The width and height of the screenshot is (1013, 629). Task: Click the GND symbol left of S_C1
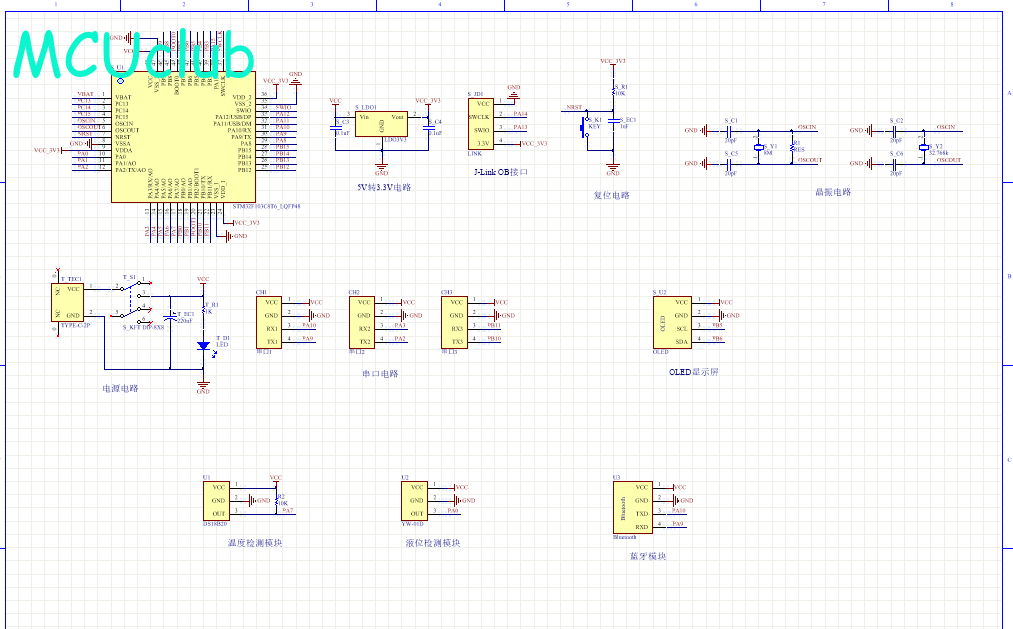coord(696,130)
